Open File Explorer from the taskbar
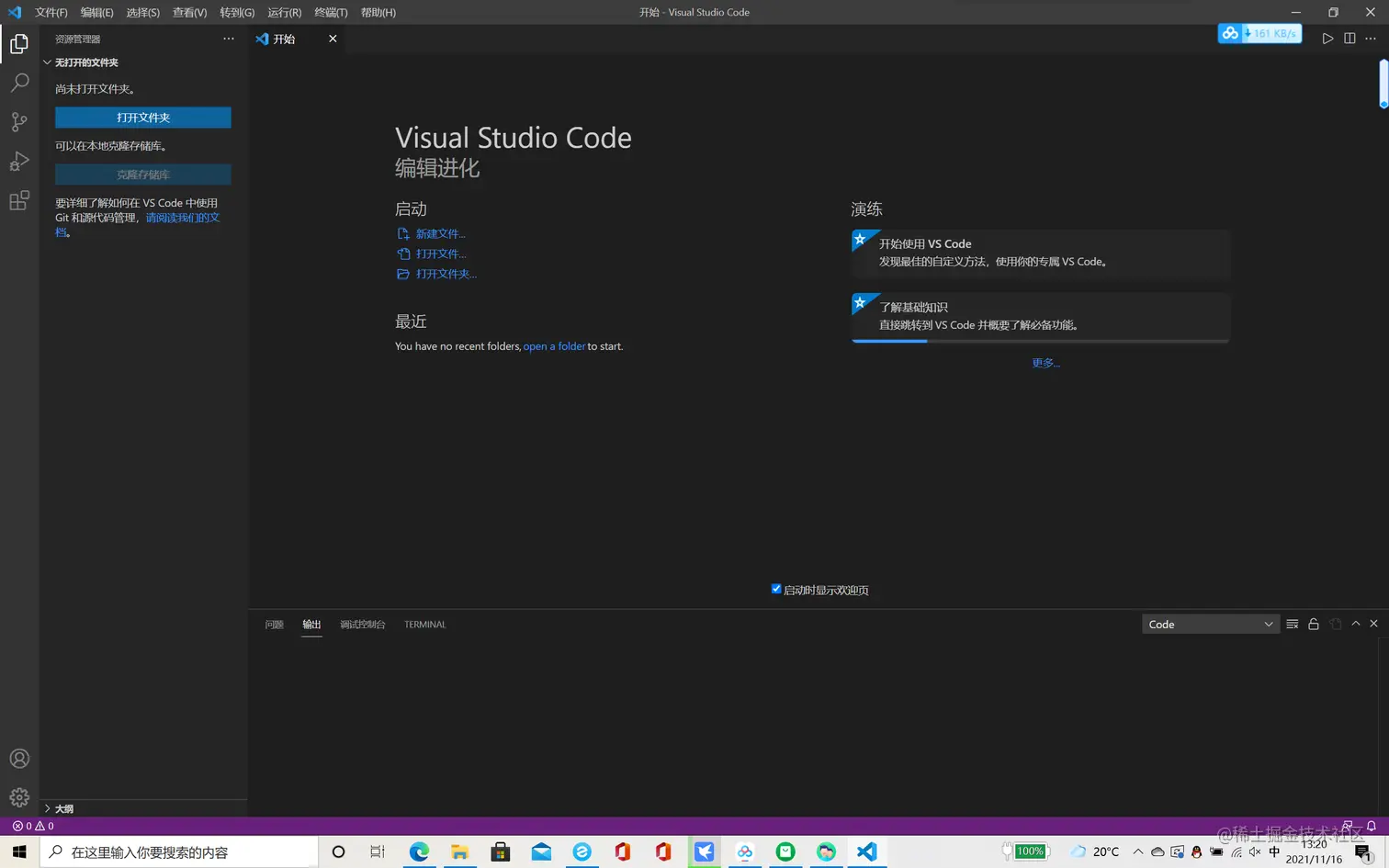Image resolution: width=1389 pixels, height=868 pixels. (459, 851)
